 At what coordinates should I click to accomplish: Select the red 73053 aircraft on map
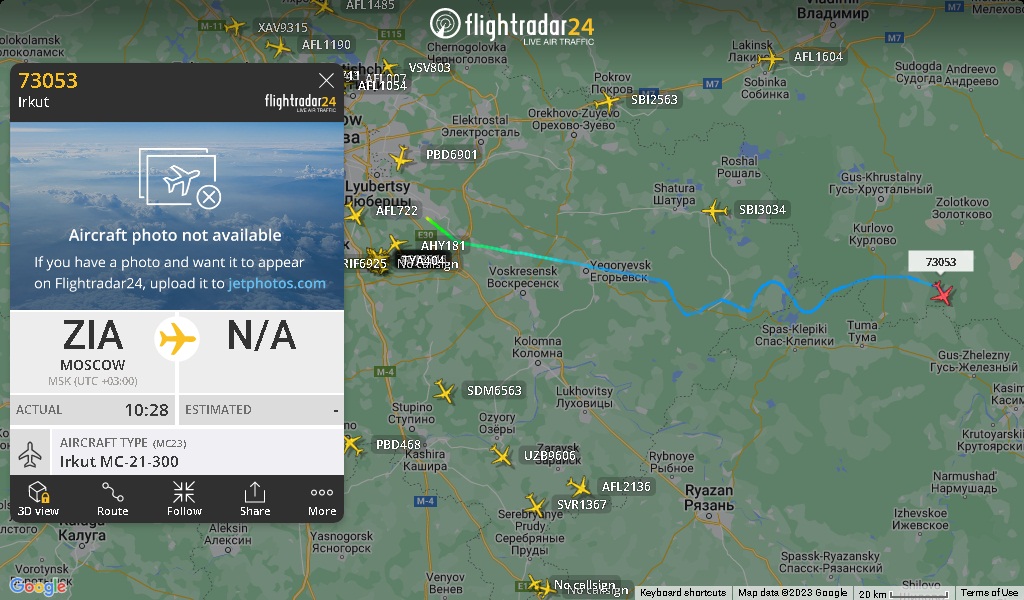942,292
